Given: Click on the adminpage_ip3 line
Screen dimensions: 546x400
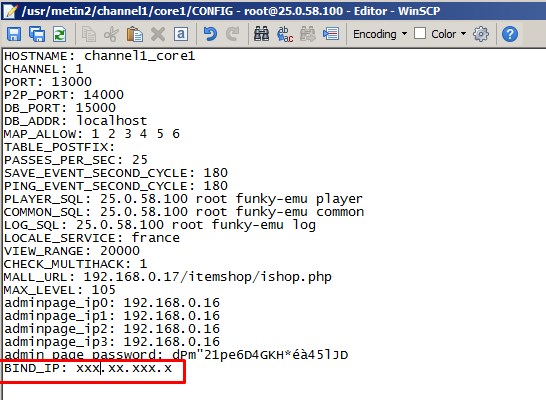Looking at the screenshot, I should point(112,342).
